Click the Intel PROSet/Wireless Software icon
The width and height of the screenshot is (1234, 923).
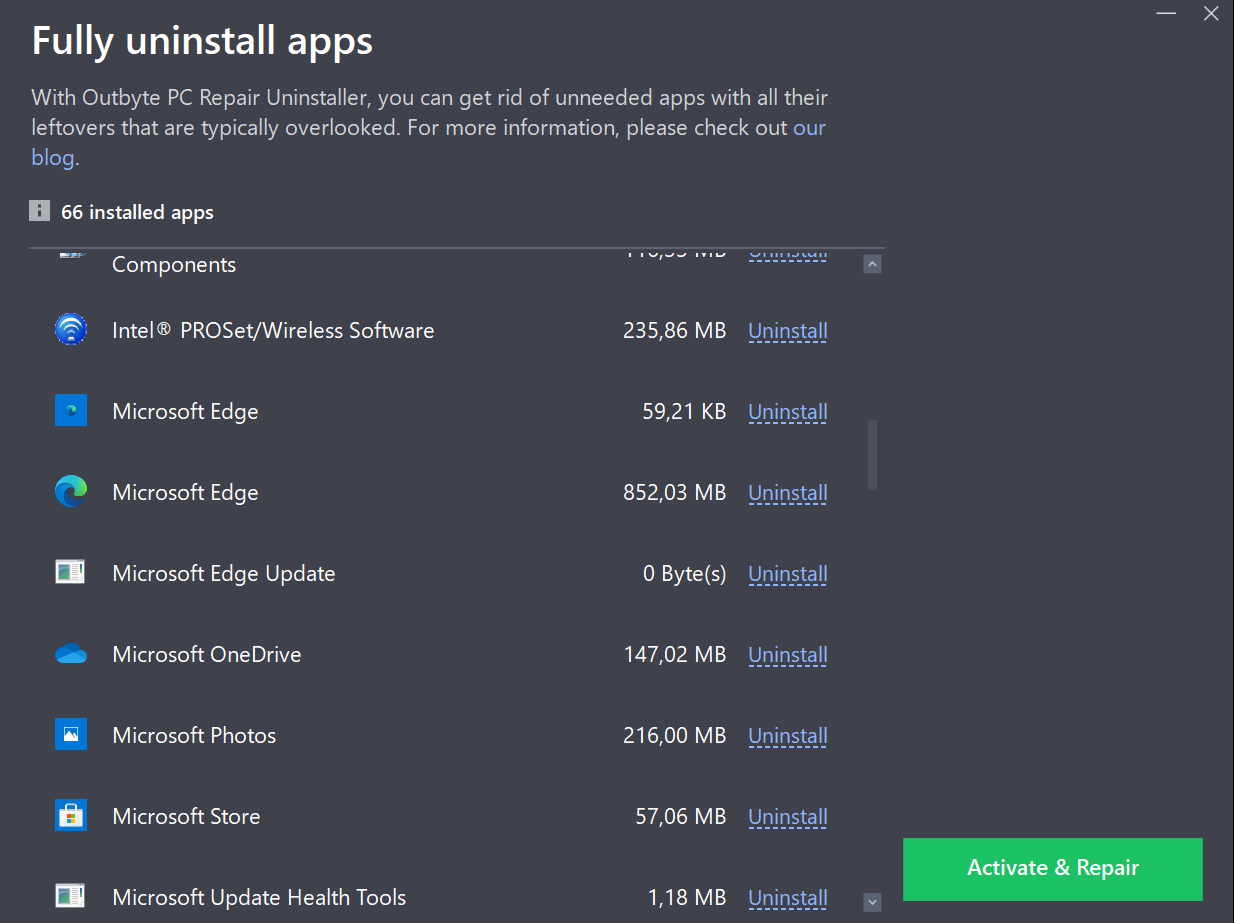(x=71, y=330)
